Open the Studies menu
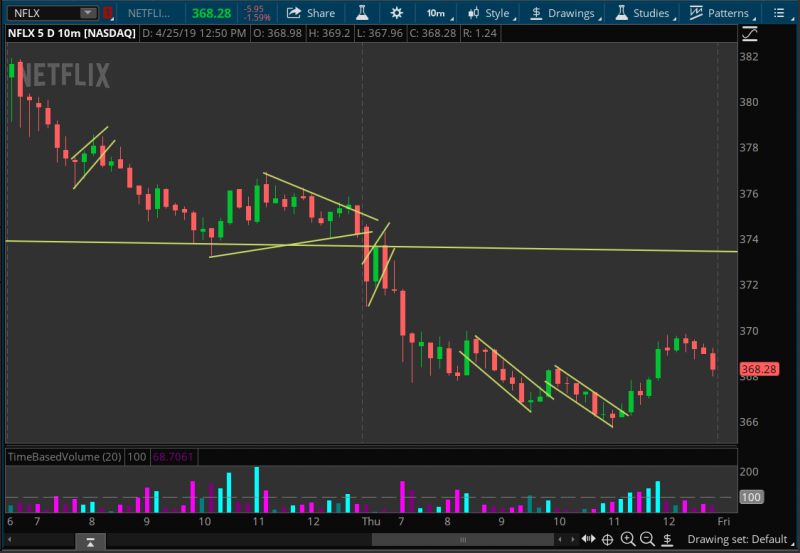The width and height of the screenshot is (800, 553). pyautogui.click(x=643, y=13)
